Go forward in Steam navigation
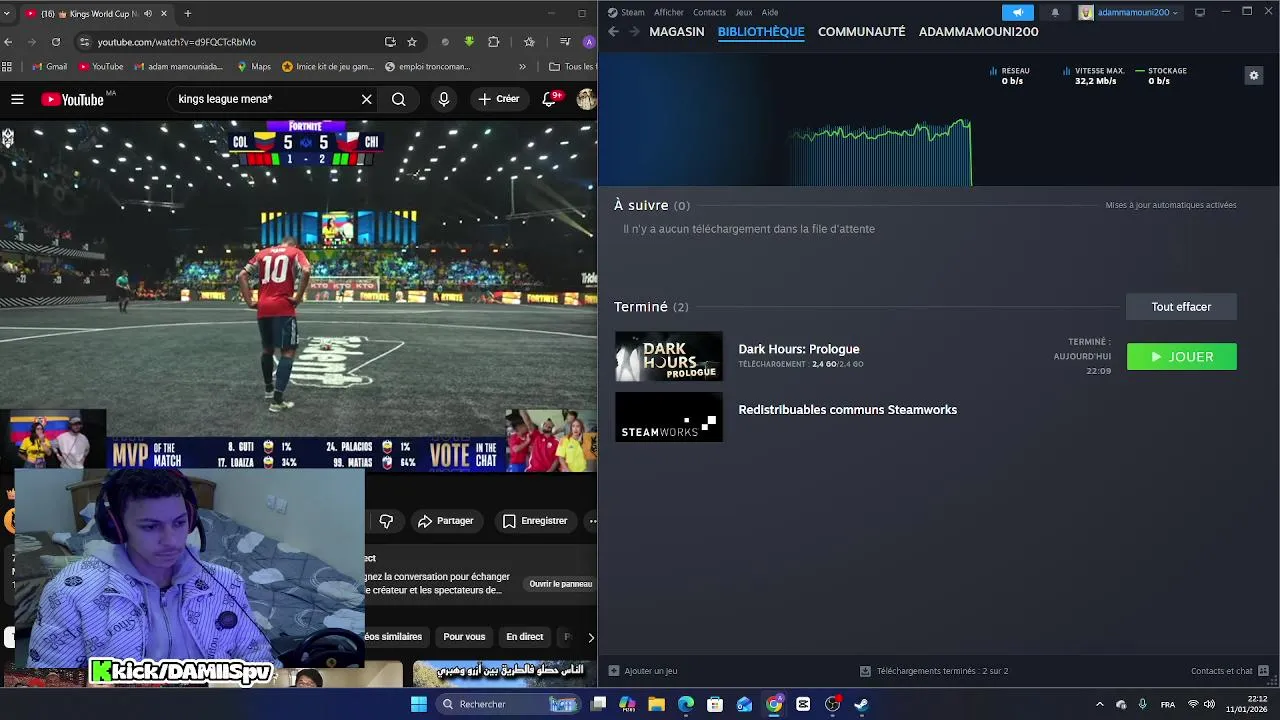1280x720 pixels. 634,32
